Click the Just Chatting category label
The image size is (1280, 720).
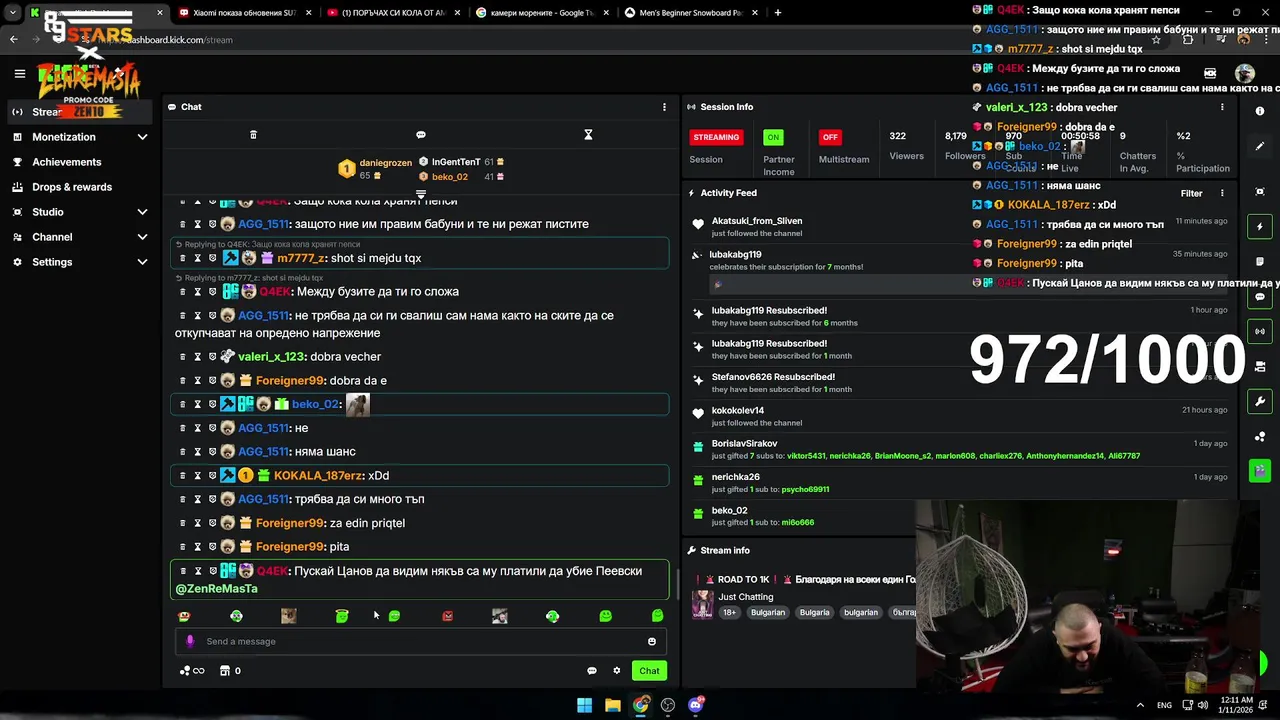(746, 597)
